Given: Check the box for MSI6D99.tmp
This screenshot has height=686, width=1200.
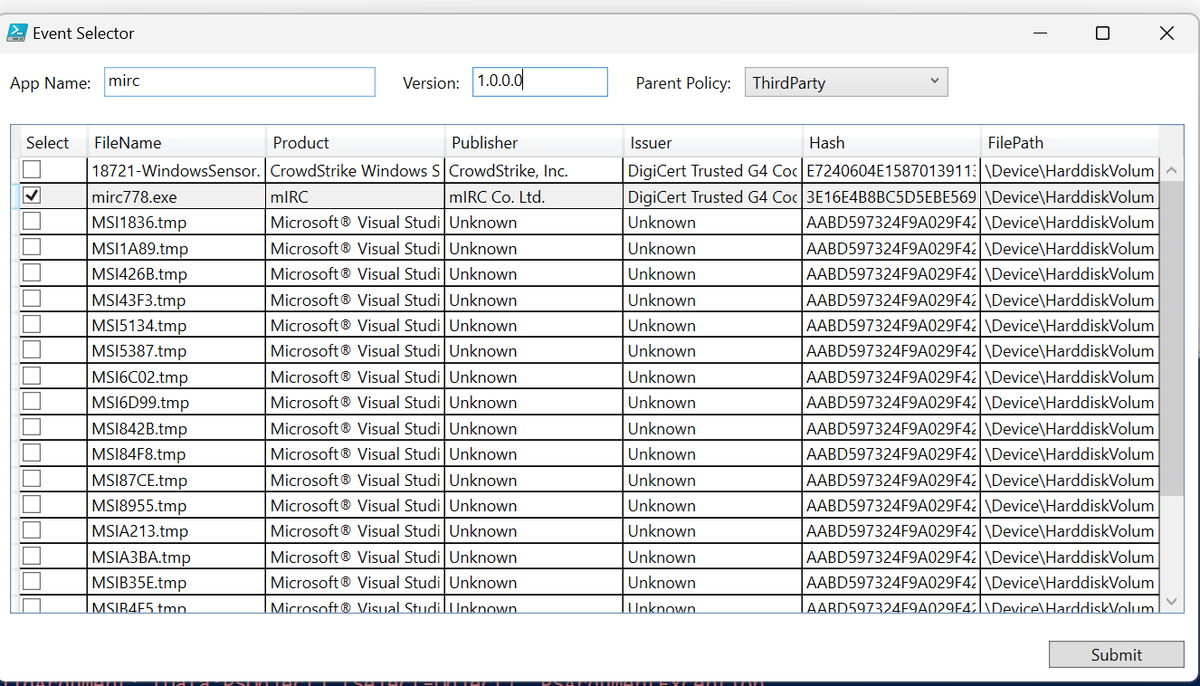Looking at the screenshot, I should click(x=32, y=402).
